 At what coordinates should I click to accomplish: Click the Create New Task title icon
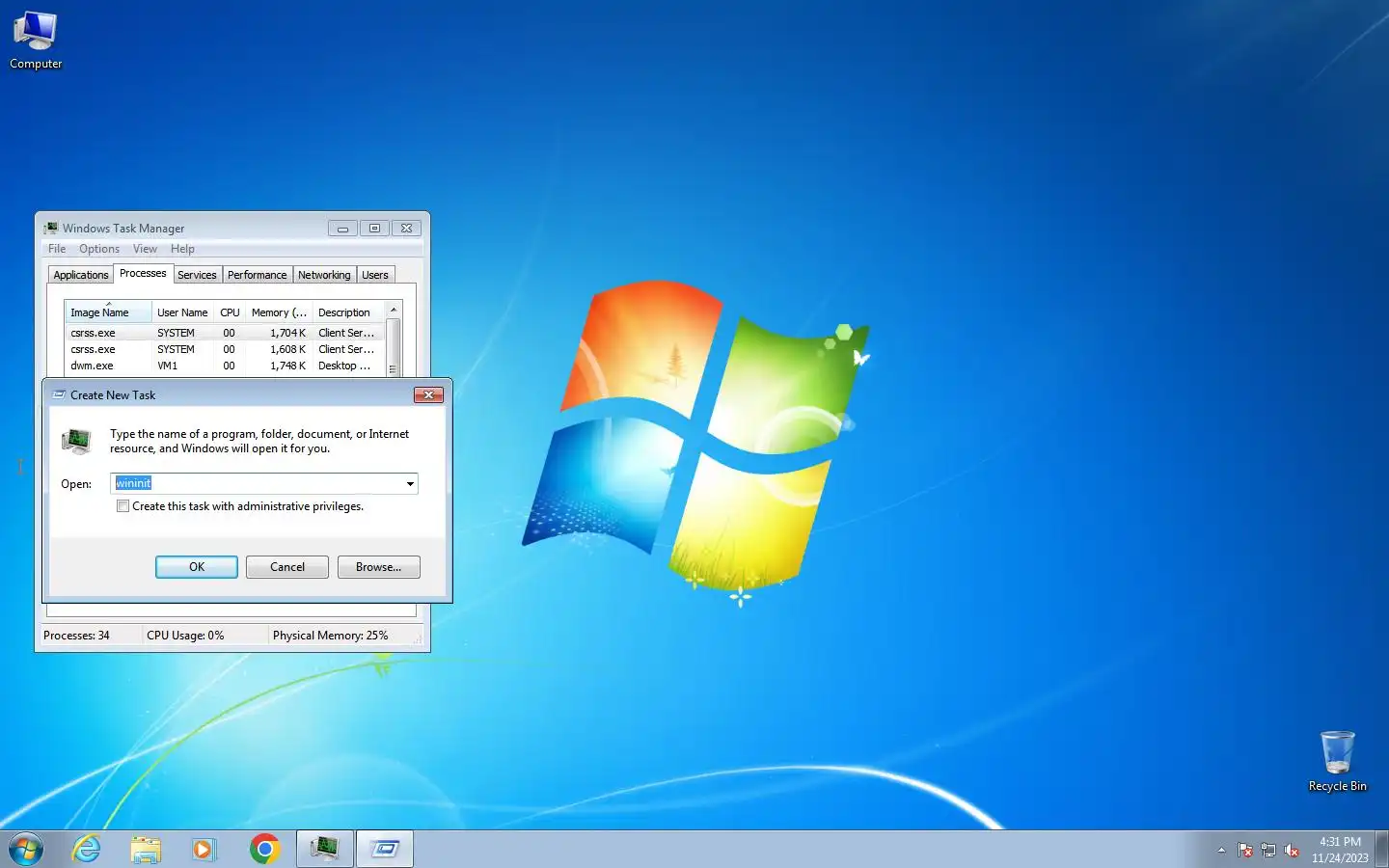point(59,394)
